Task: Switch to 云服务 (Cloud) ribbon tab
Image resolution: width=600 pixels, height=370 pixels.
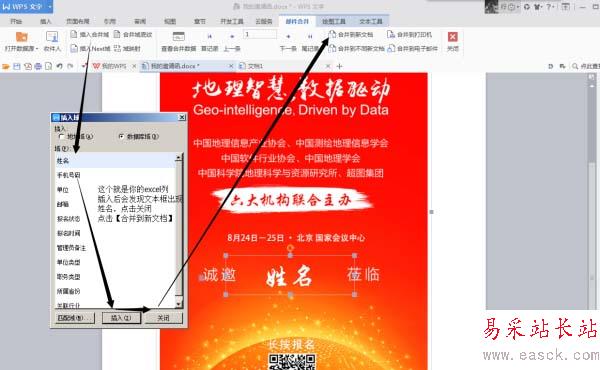Action: [264, 21]
